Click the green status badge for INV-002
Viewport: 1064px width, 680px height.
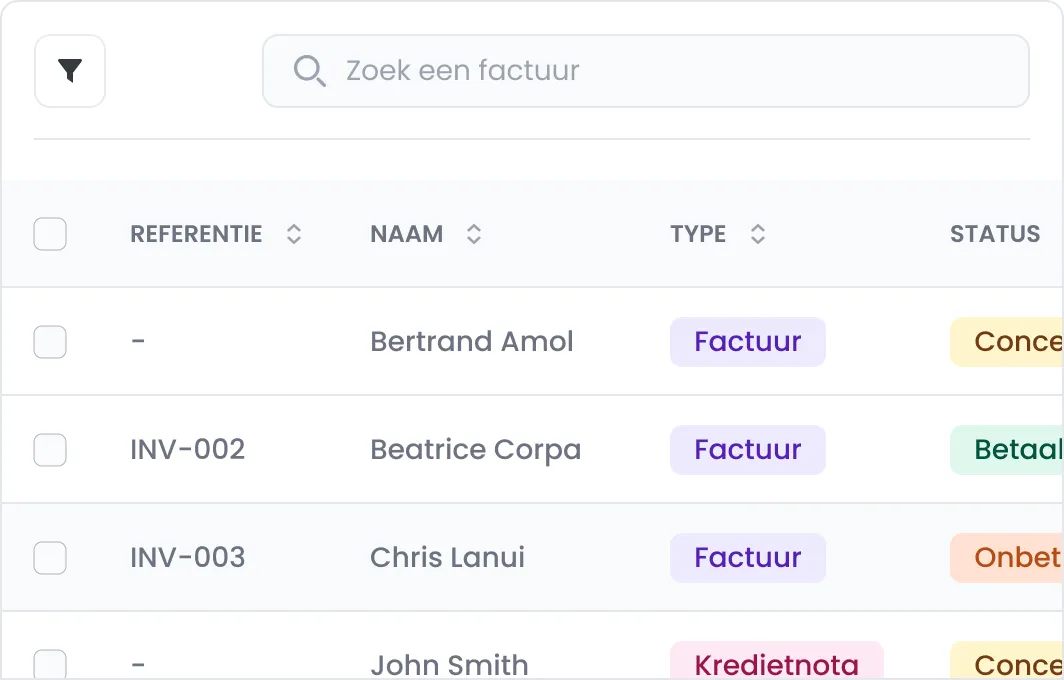[x=1005, y=450]
